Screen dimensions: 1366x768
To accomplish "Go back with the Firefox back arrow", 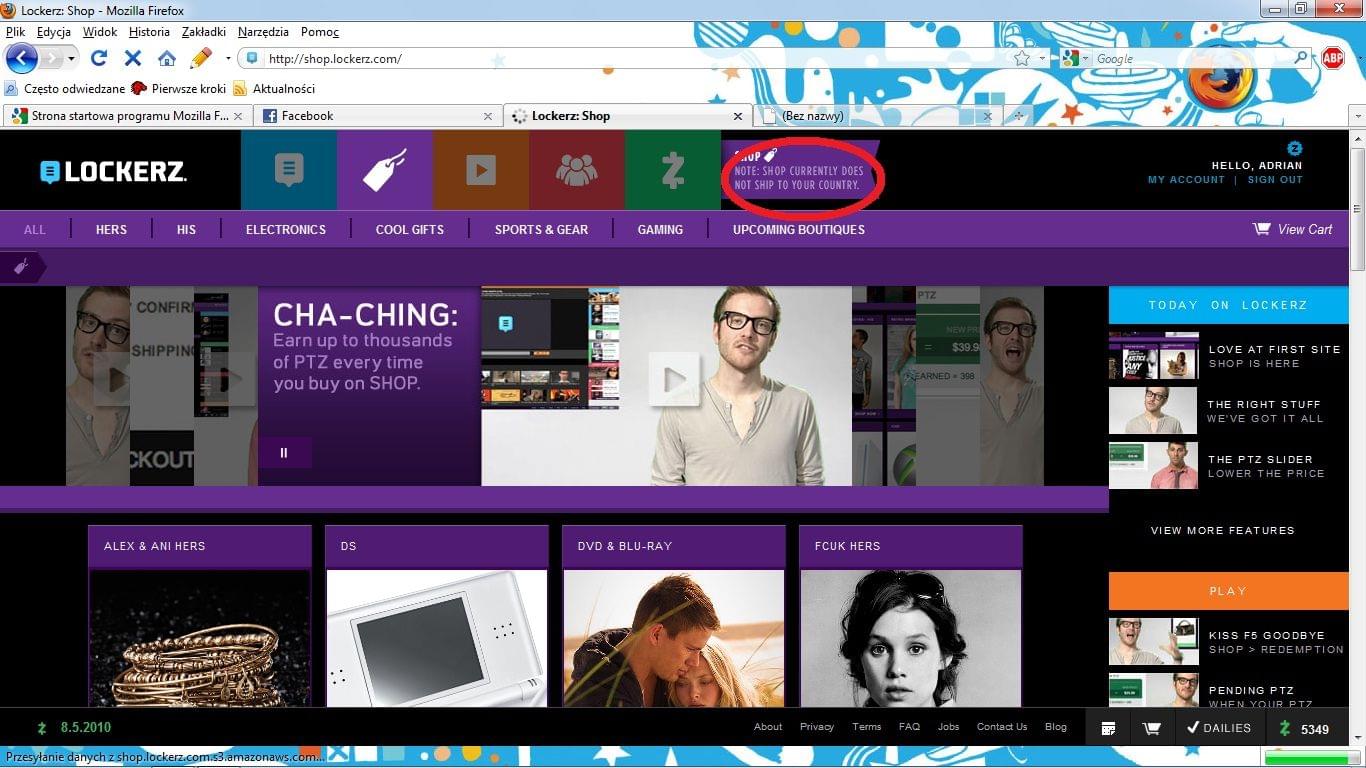I will click(x=21, y=58).
